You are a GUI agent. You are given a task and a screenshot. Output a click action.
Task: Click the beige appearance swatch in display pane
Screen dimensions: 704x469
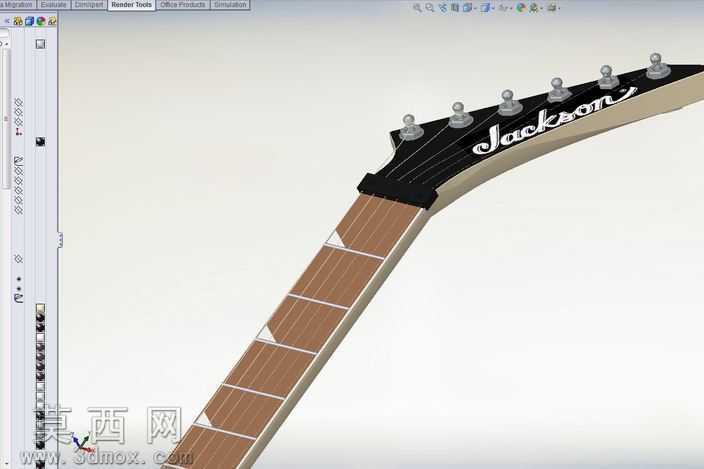(40, 308)
